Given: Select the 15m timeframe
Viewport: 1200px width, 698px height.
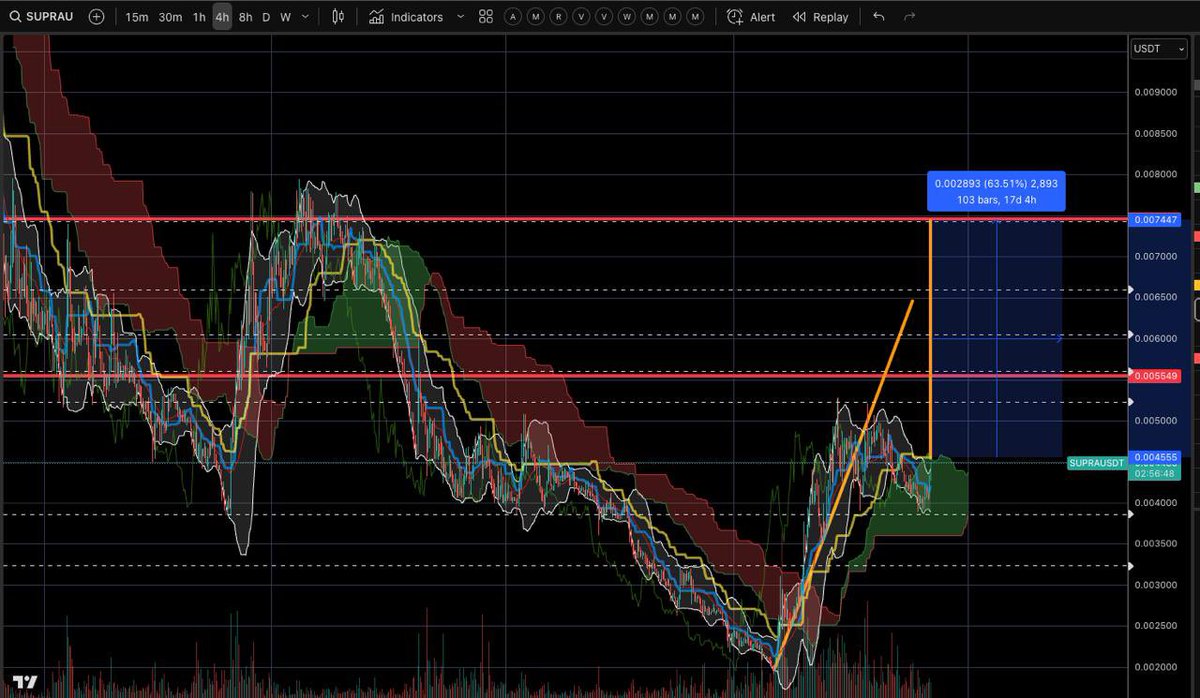Looking at the screenshot, I should click(137, 17).
